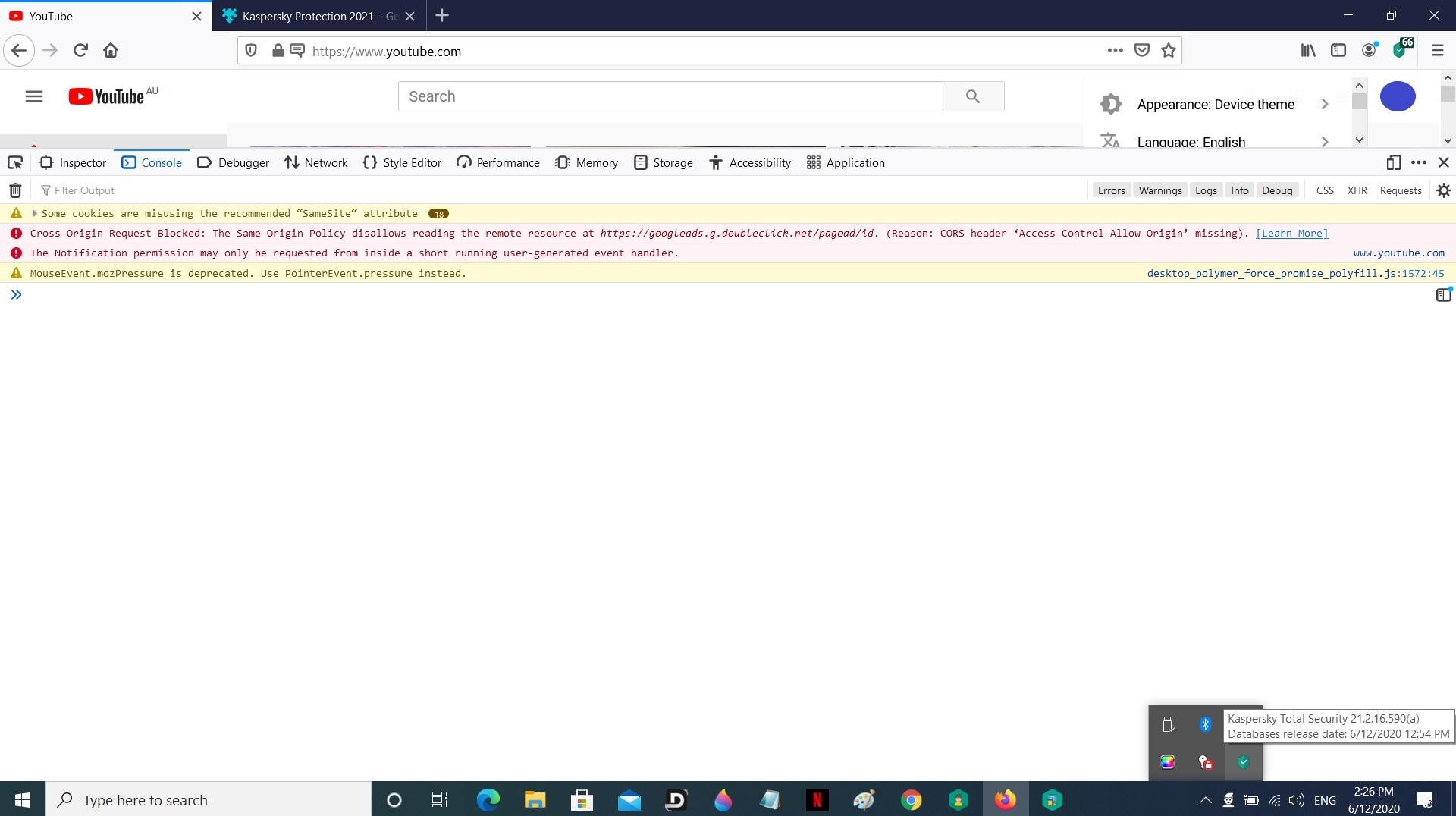This screenshot has width=1456, height=816.
Task: Open Google Chrome from the taskbar
Action: click(x=911, y=799)
